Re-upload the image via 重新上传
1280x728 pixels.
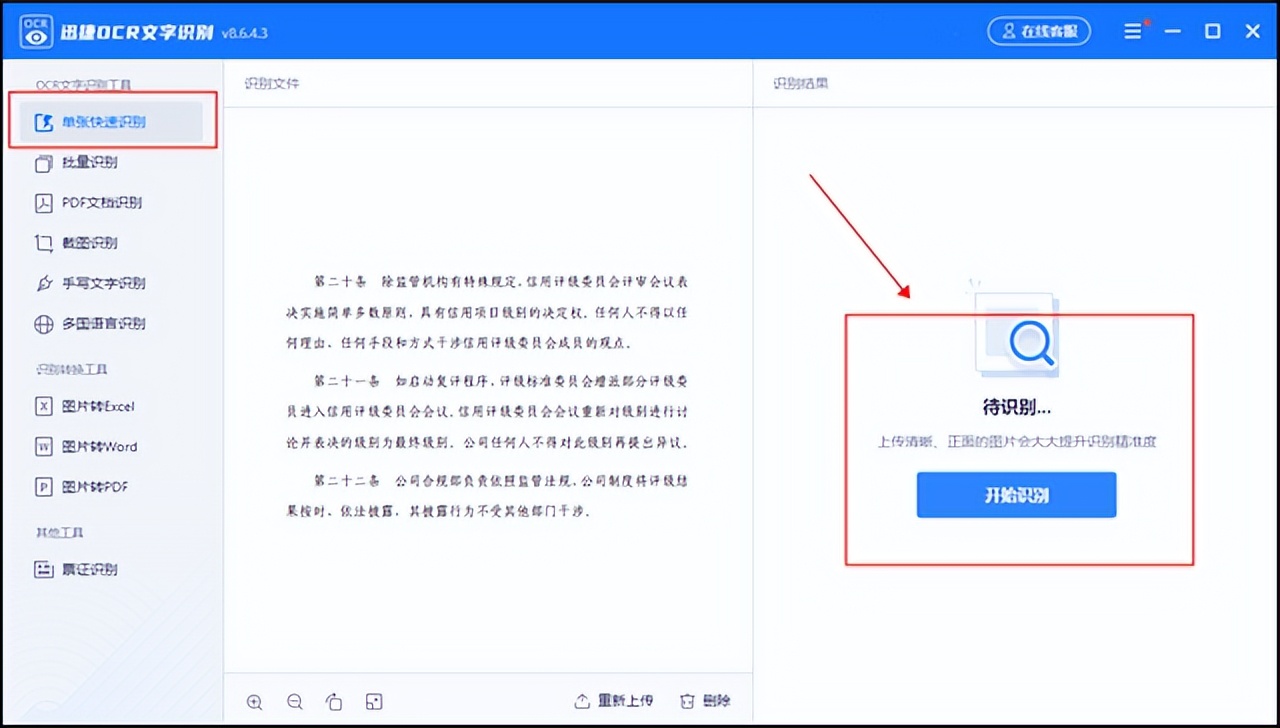[613, 700]
